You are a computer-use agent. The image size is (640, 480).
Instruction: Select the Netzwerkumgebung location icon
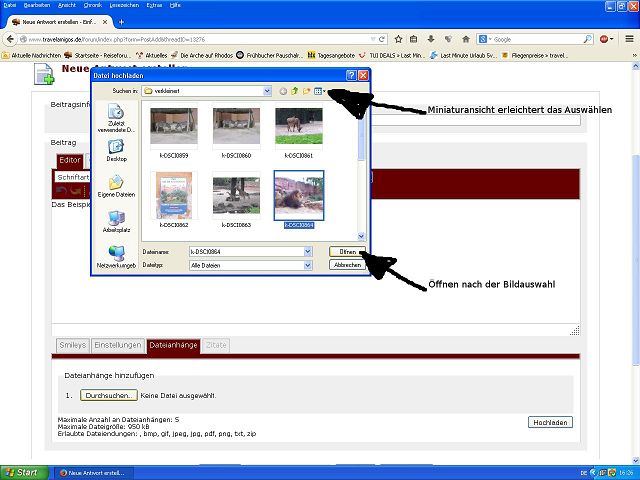[x=116, y=253]
